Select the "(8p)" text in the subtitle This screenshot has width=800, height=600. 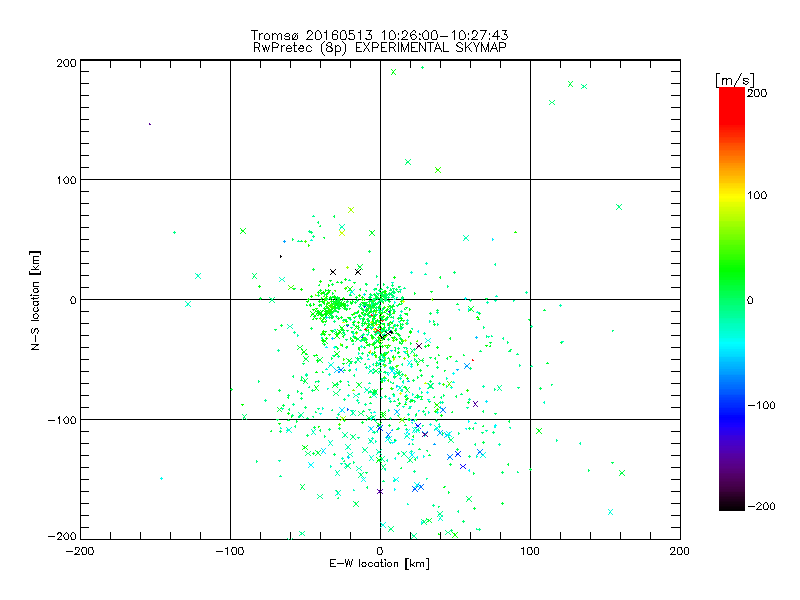click(x=334, y=48)
